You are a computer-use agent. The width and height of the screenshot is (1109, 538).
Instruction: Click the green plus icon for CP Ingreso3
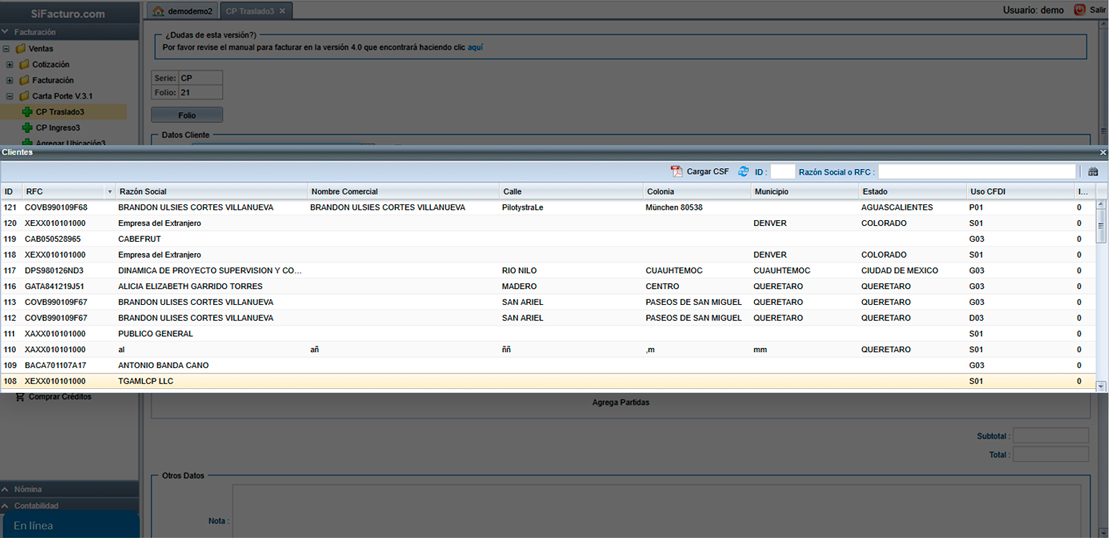pos(27,128)
